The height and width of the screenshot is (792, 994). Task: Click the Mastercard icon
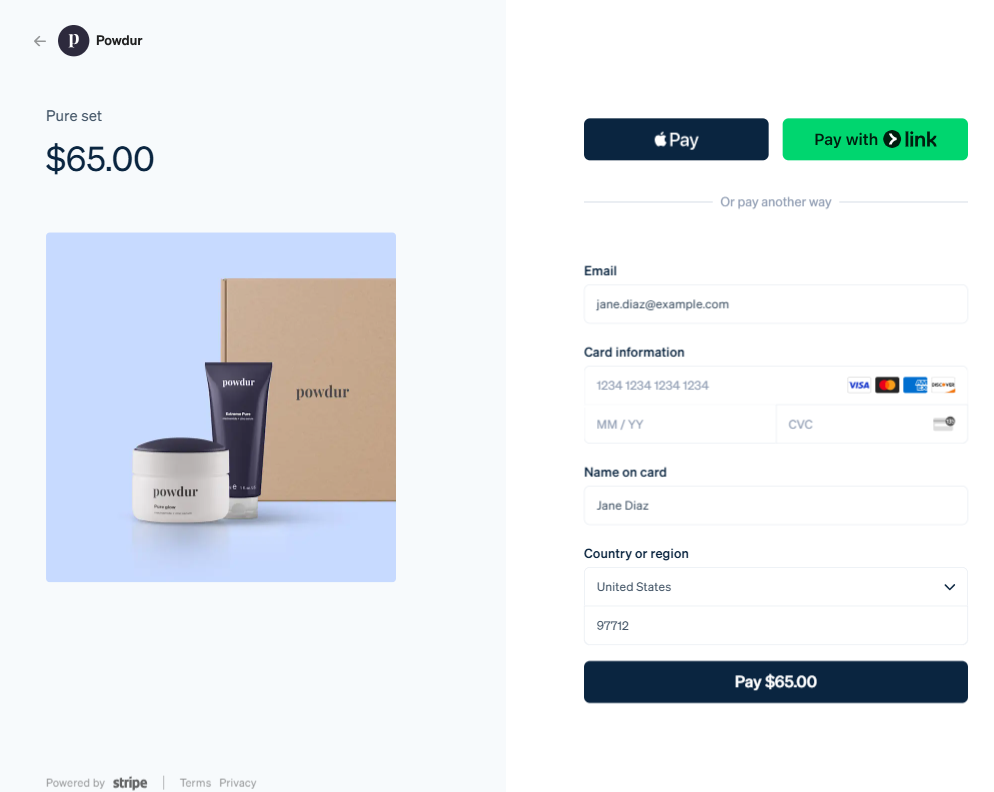click(x=887, y=385)
